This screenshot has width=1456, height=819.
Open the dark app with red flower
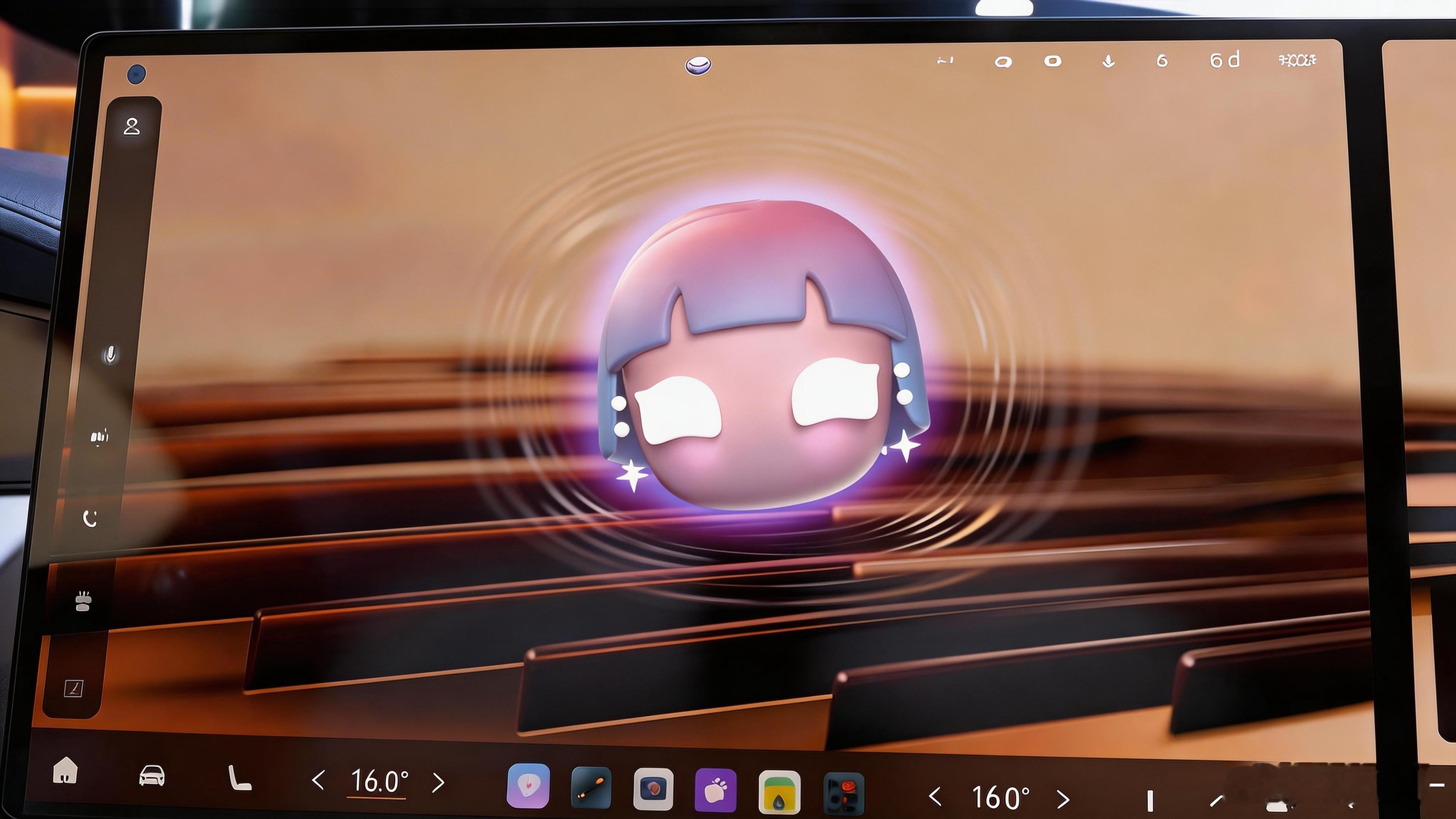pos(844,793)
